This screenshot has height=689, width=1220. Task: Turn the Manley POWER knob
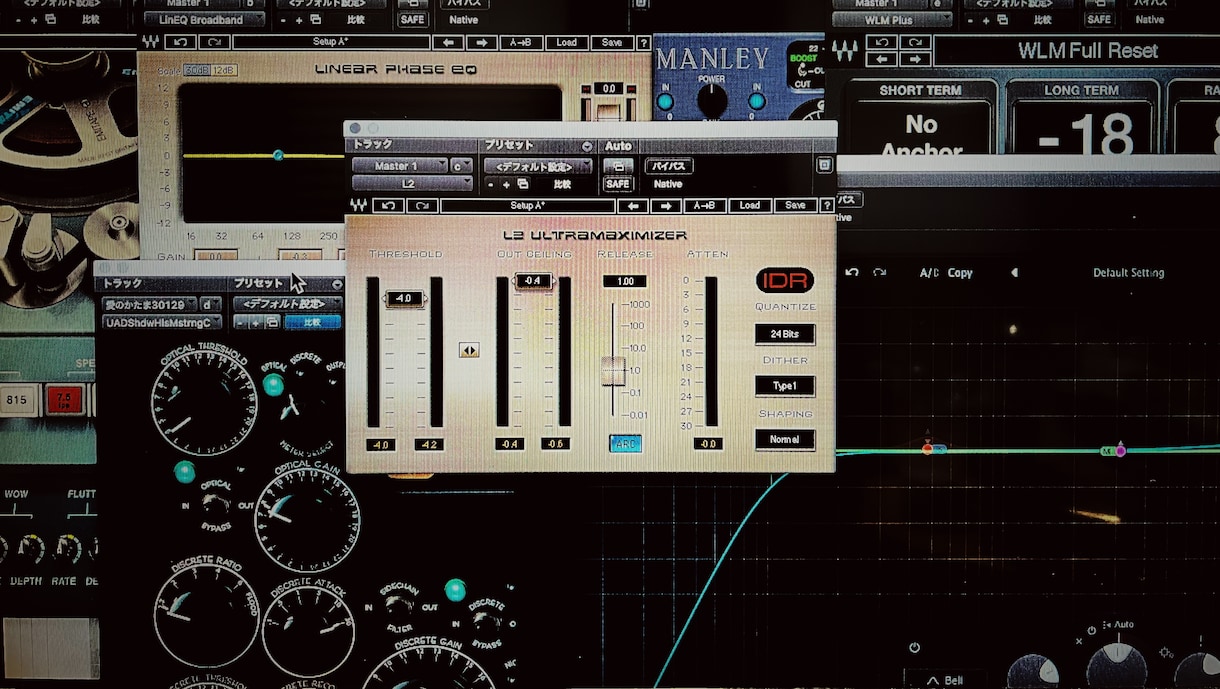click(x=712, y=101)
